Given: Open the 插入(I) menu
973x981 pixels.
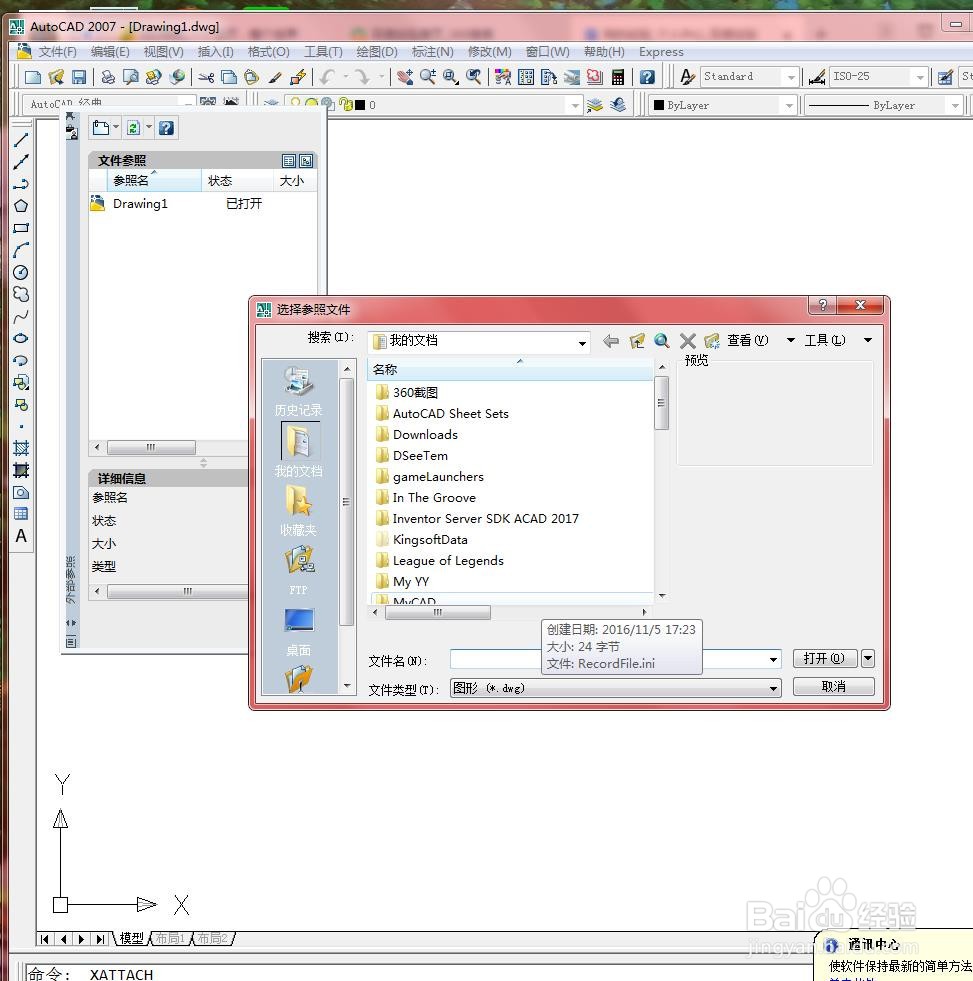Looking at the screenshot, I should pos(215,52).
